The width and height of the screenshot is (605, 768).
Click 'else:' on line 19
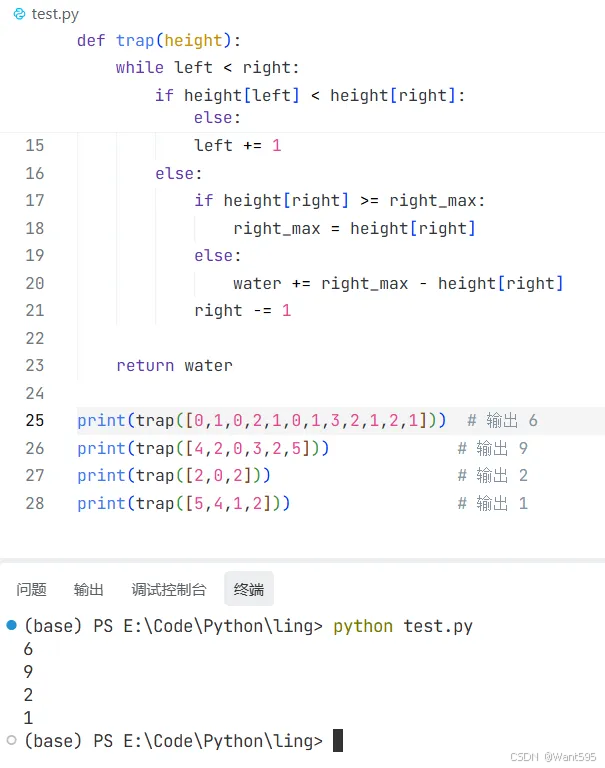click(x=218, y=256)
